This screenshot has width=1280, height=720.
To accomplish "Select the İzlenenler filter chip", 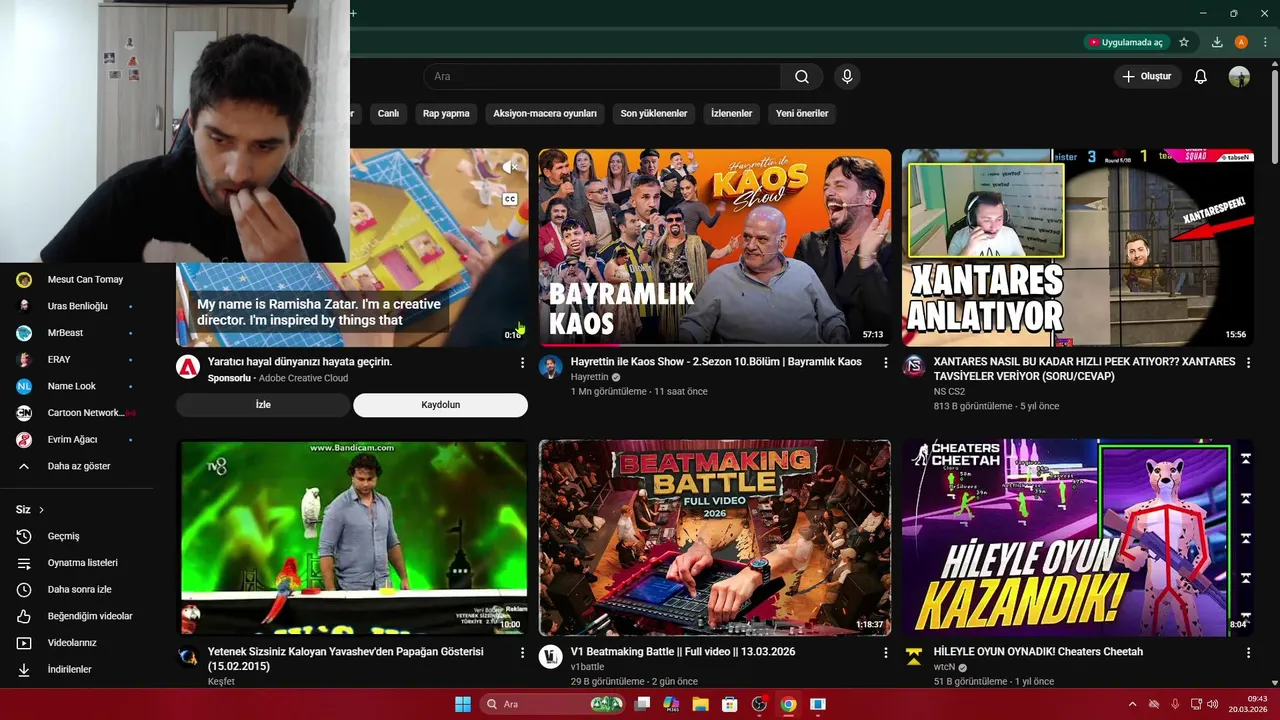I will (x=731, y=114).
